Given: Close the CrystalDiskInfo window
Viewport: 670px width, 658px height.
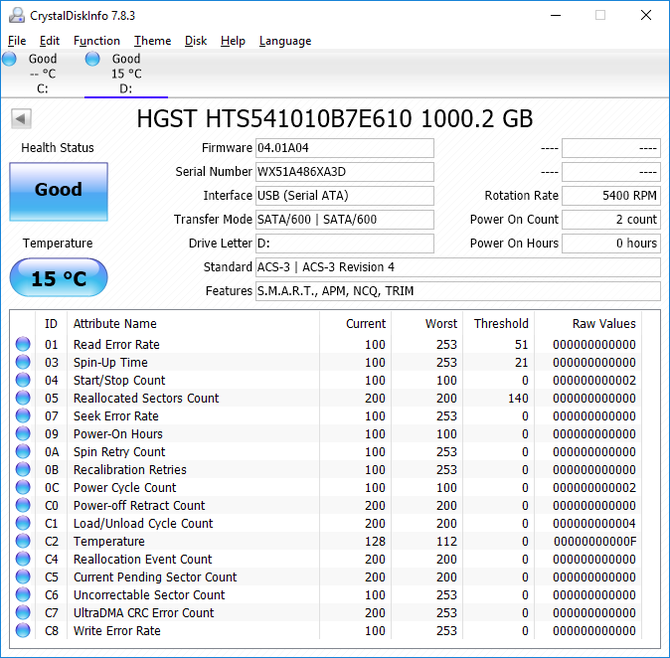Looking at the screenshot, I should [x=646, y=15].
